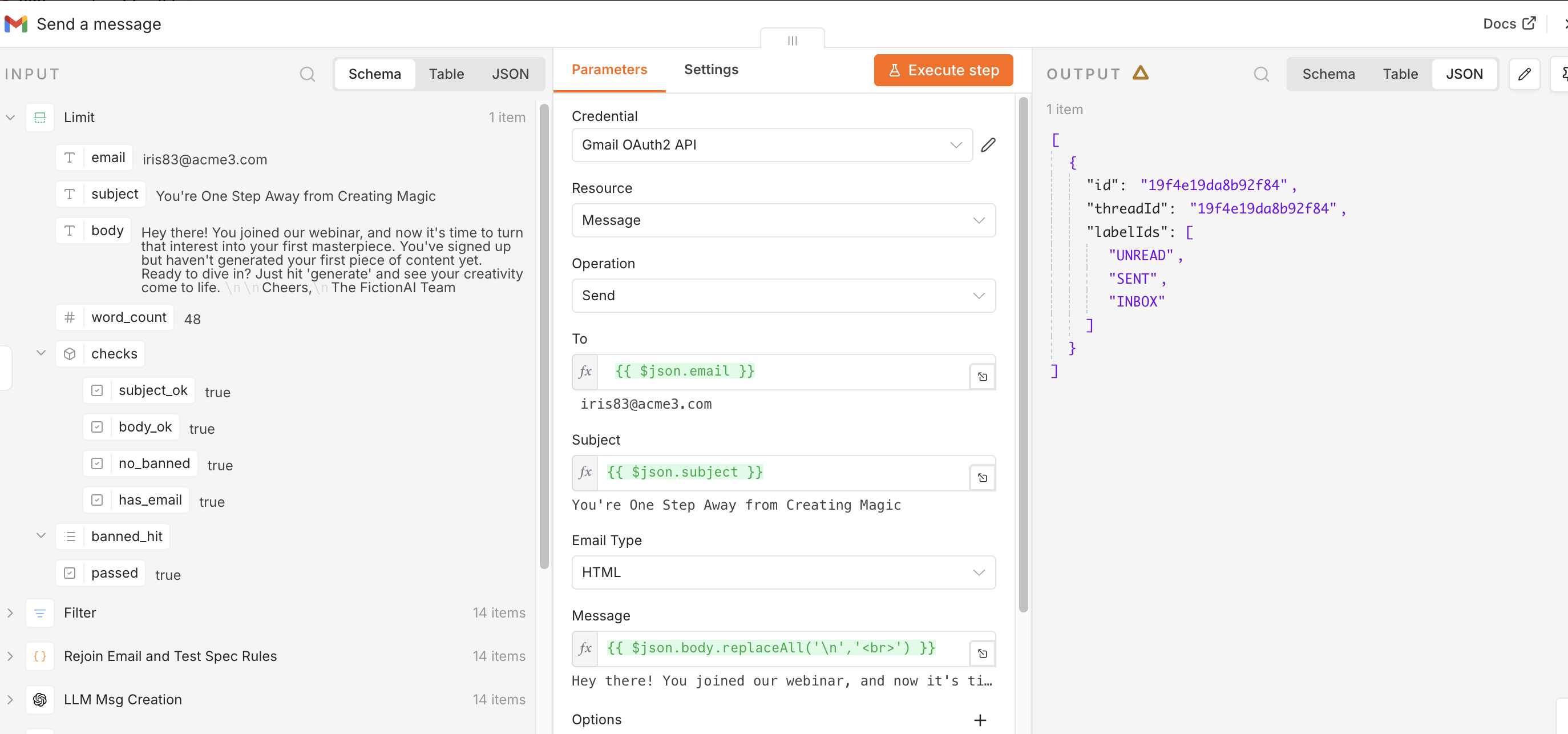The width and height of the screenshot is (1568, 734).
Task: Edit the Gmail credential with the pencil icon
Action: click(x=988, y=145)
